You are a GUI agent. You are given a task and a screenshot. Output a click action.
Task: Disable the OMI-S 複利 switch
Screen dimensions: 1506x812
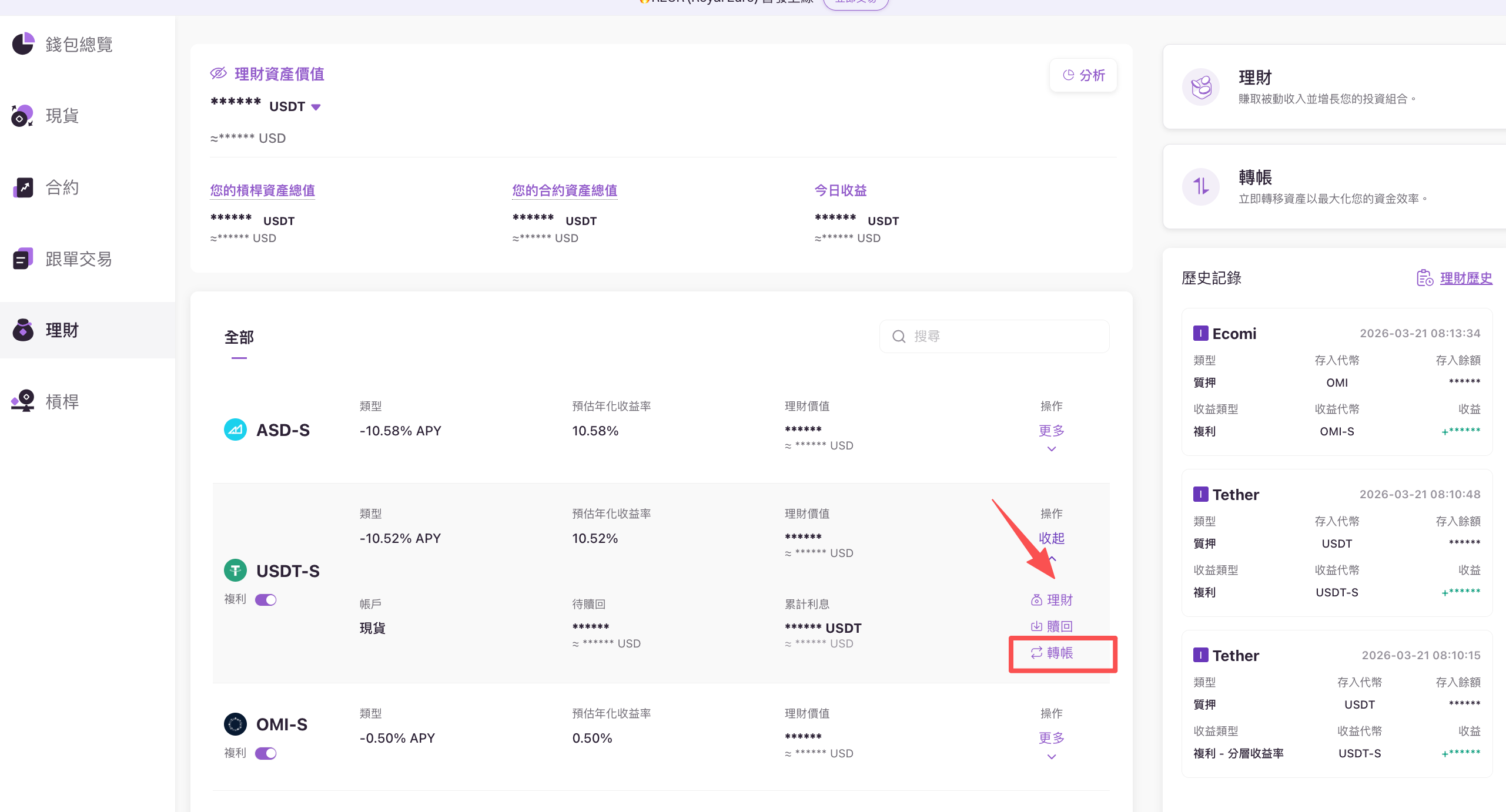[x=266, y=753]
